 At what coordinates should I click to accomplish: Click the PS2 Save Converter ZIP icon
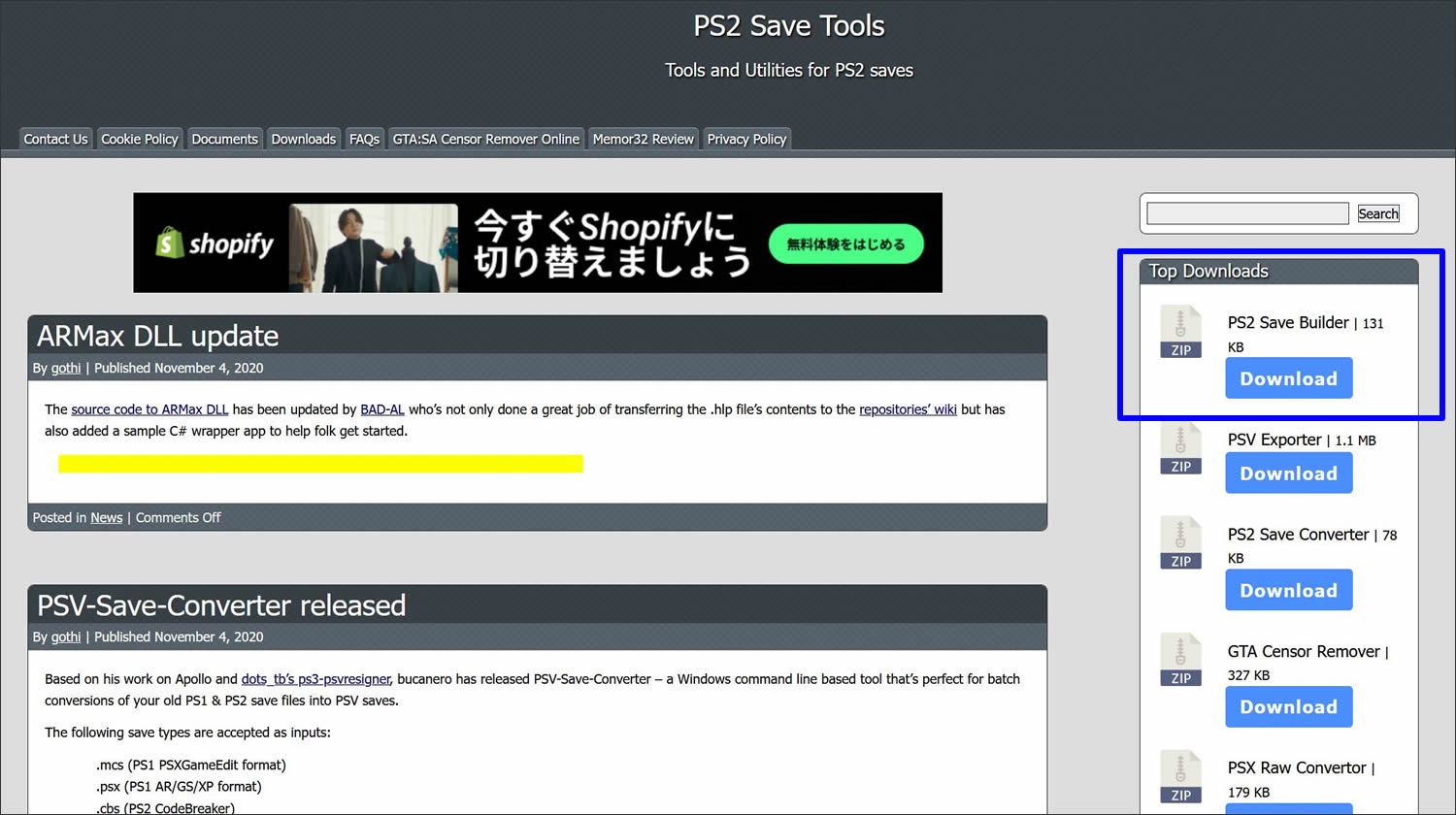(1180, 542)
